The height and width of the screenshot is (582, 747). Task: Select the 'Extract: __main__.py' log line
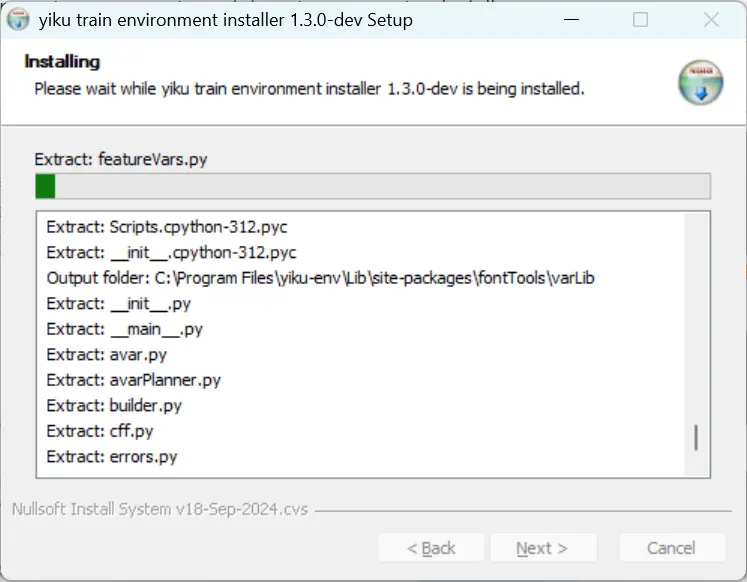point(125,329)
